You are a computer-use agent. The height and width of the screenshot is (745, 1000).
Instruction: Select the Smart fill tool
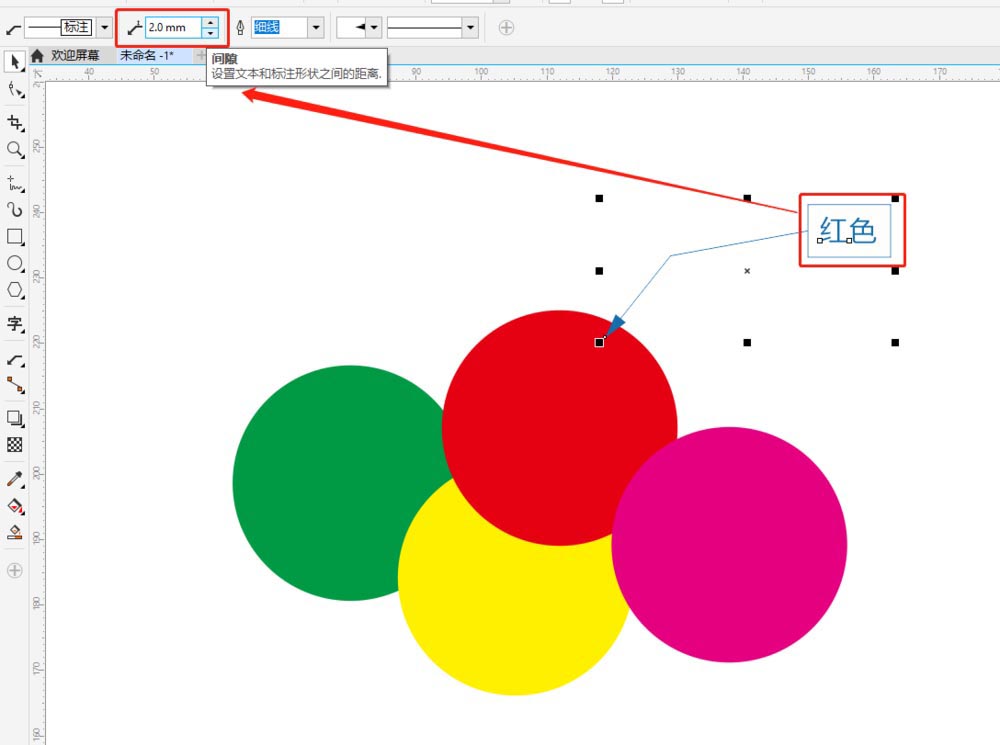pyautogui.click(x=15, y=533)
